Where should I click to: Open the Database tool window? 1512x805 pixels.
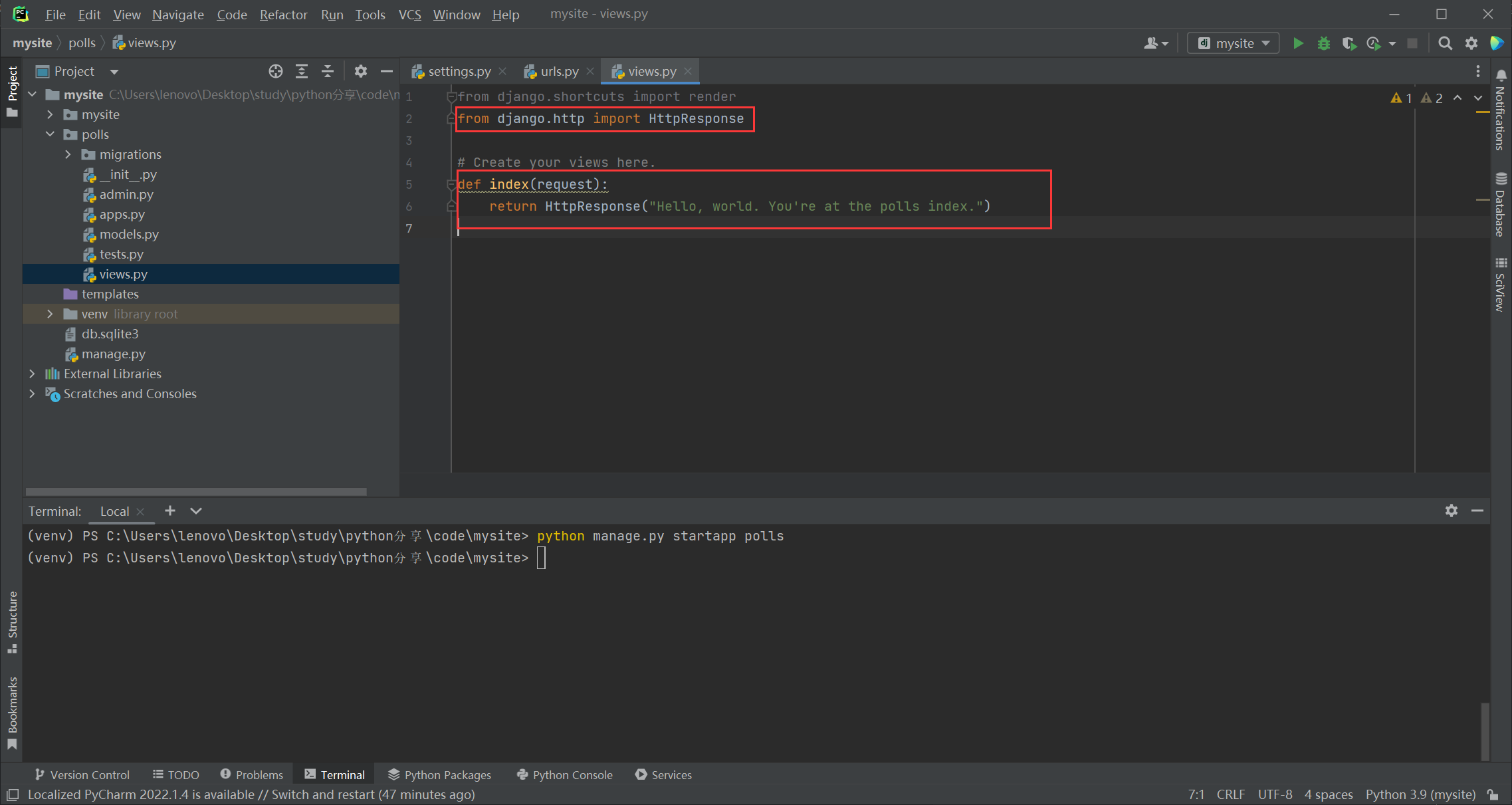[x=1501, y=205]
